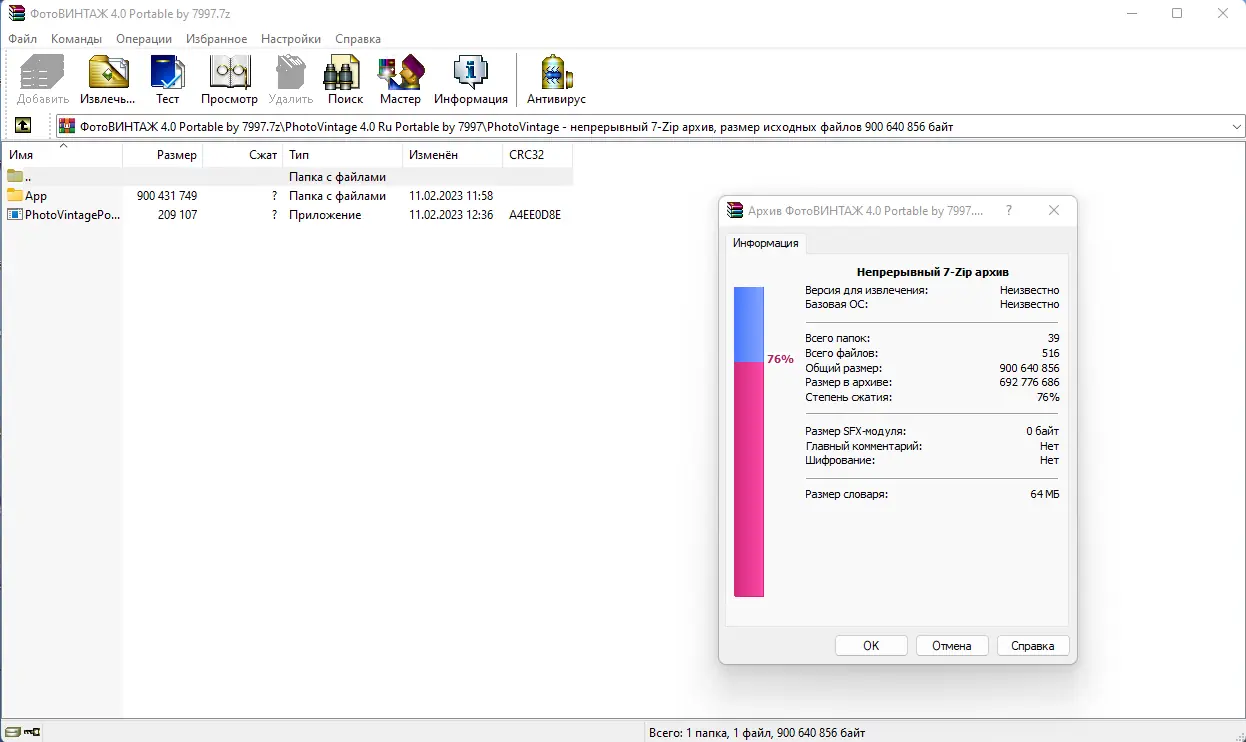This screenshot has height=742, width=1246.
Task: Click the CRC32 value A4EE0D8E
Action: pyautogui.click(x=535, y=215)
